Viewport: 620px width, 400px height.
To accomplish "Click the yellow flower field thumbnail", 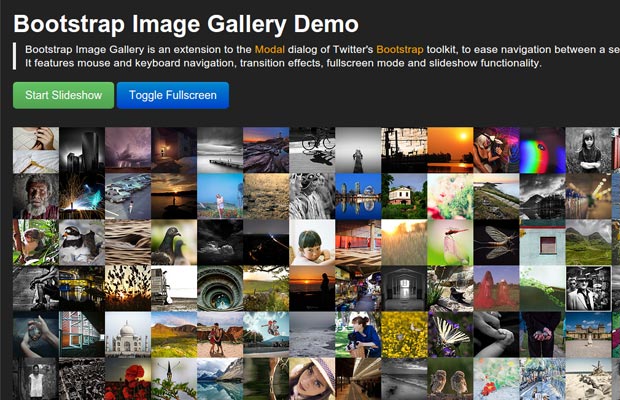I will (404, 334).
